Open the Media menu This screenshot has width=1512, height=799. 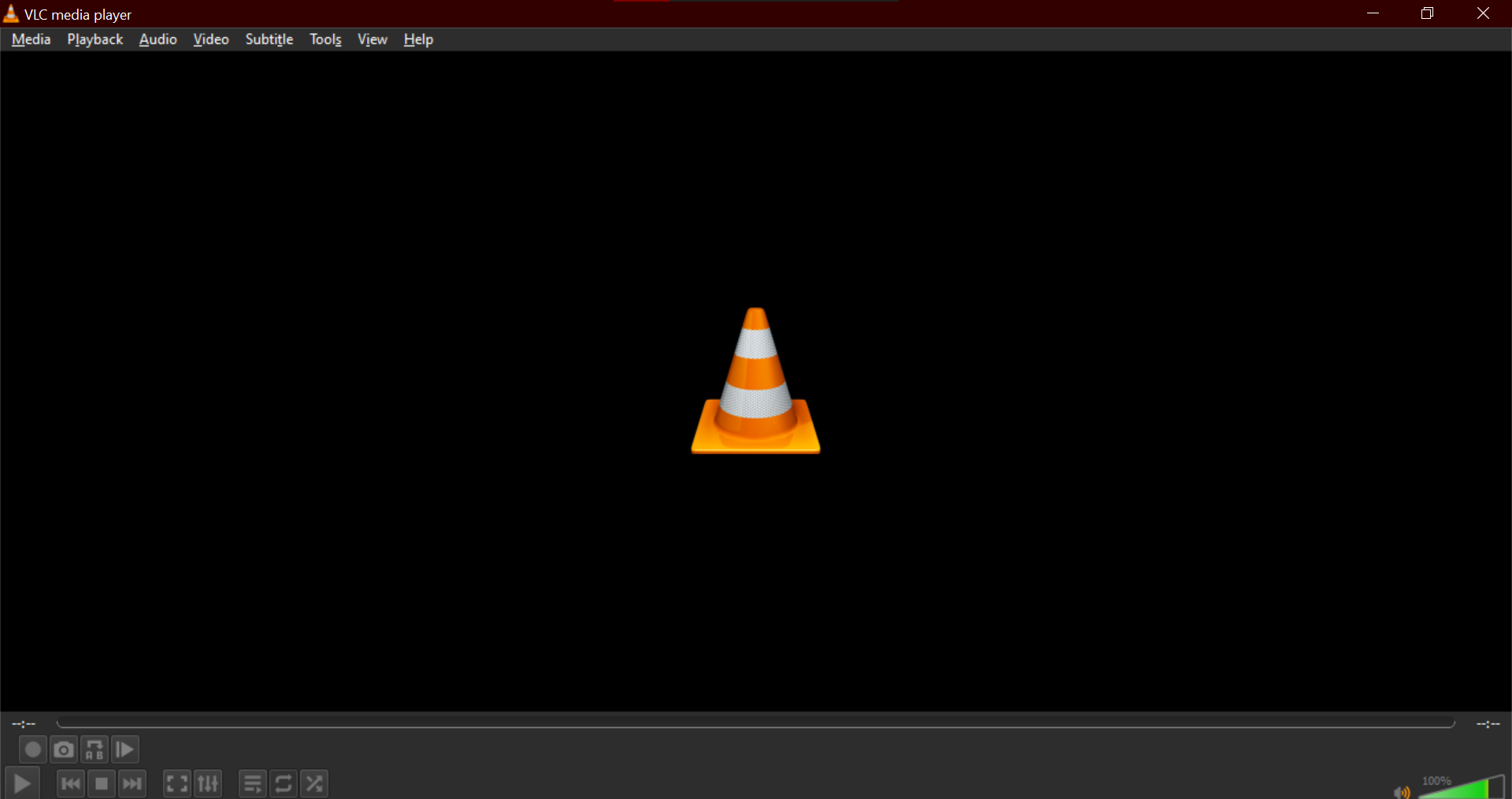point(31,39)
